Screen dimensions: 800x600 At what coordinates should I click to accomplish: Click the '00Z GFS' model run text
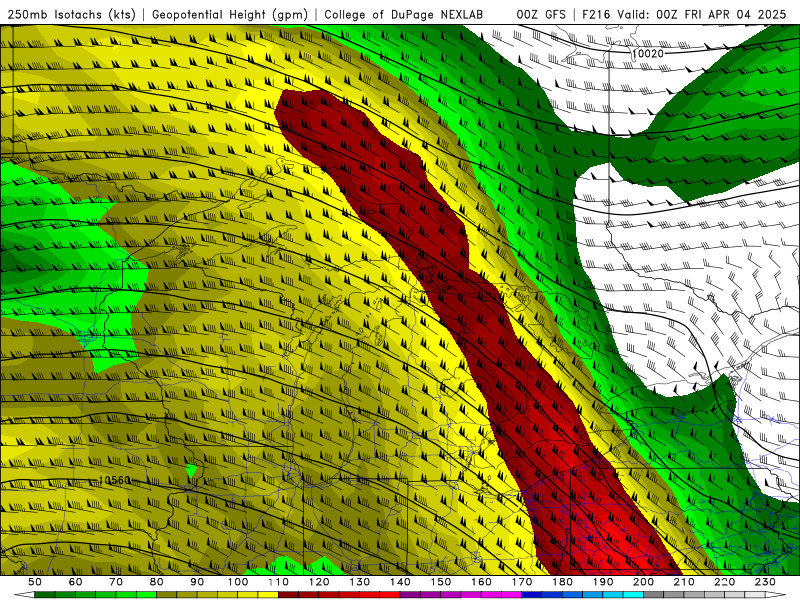click(x=541, y=15)
